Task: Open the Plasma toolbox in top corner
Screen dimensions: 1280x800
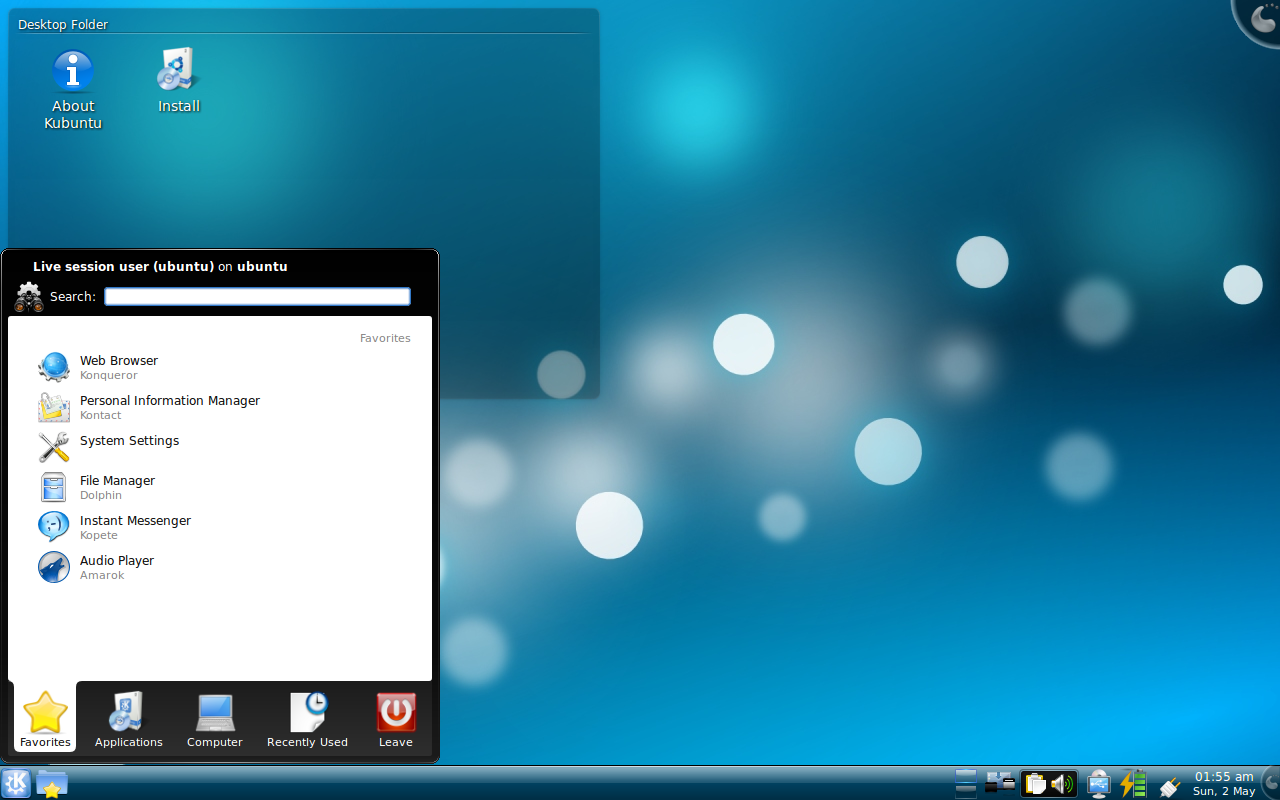Action: (x=1259, y=18)
